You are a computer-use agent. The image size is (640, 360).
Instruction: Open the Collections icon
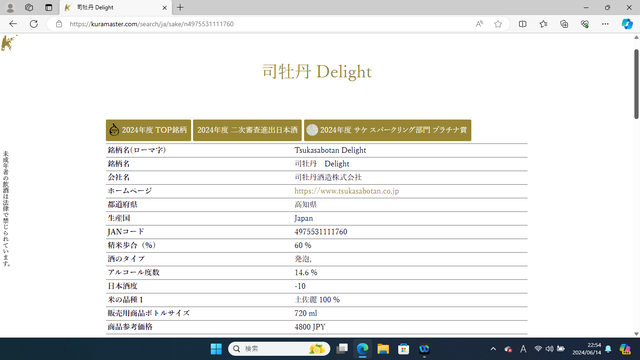point(564,24)
